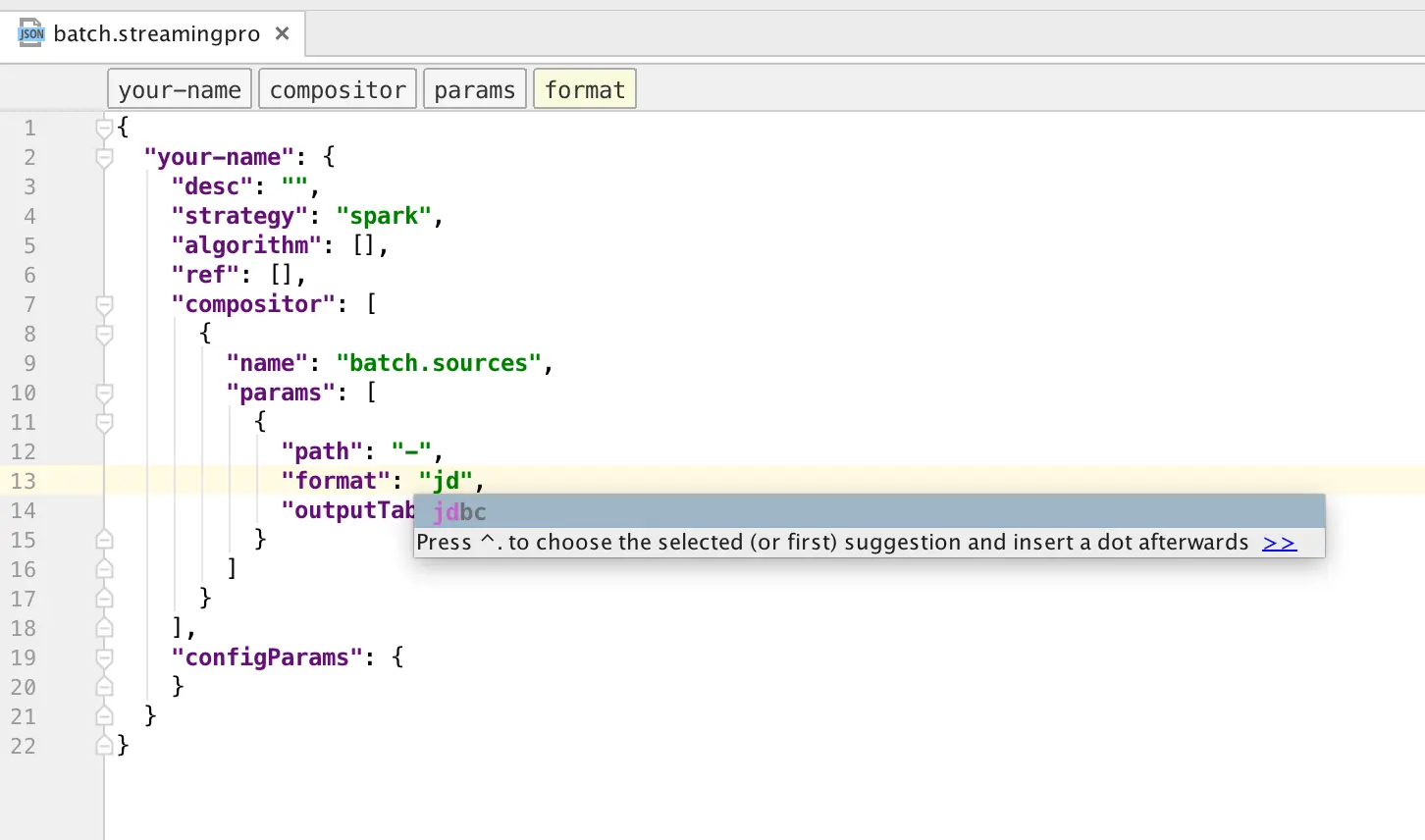Click fold end marker on line 16
This screenshot has width=1425, height=840.
coord(105,569)
